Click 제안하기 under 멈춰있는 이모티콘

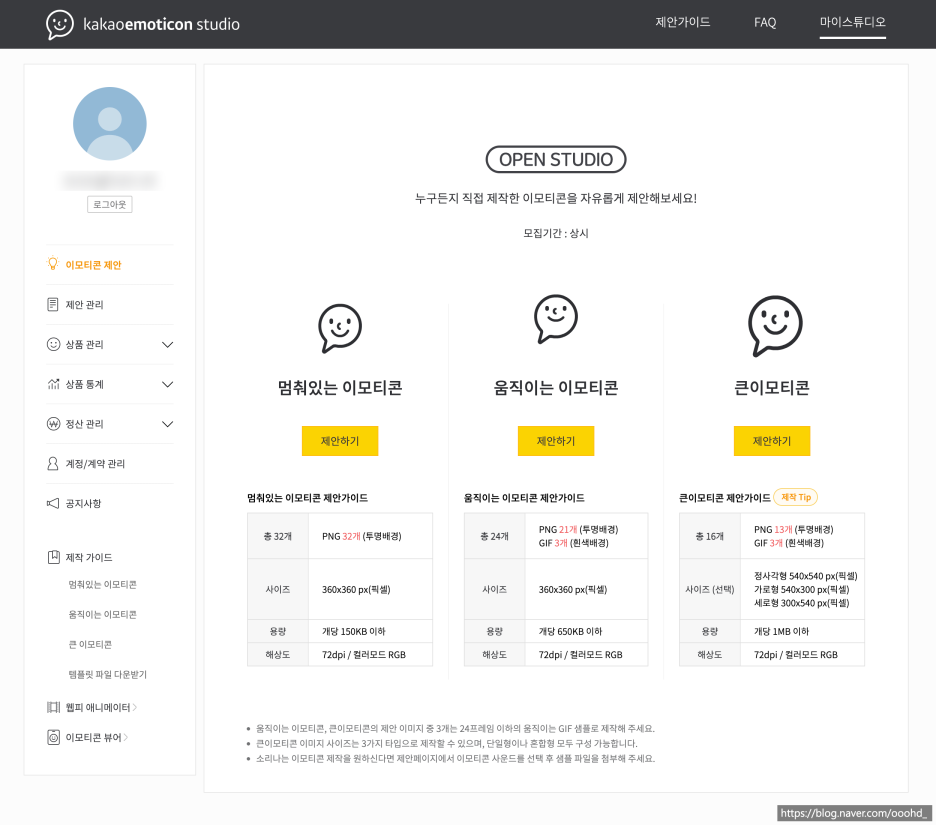340,441
